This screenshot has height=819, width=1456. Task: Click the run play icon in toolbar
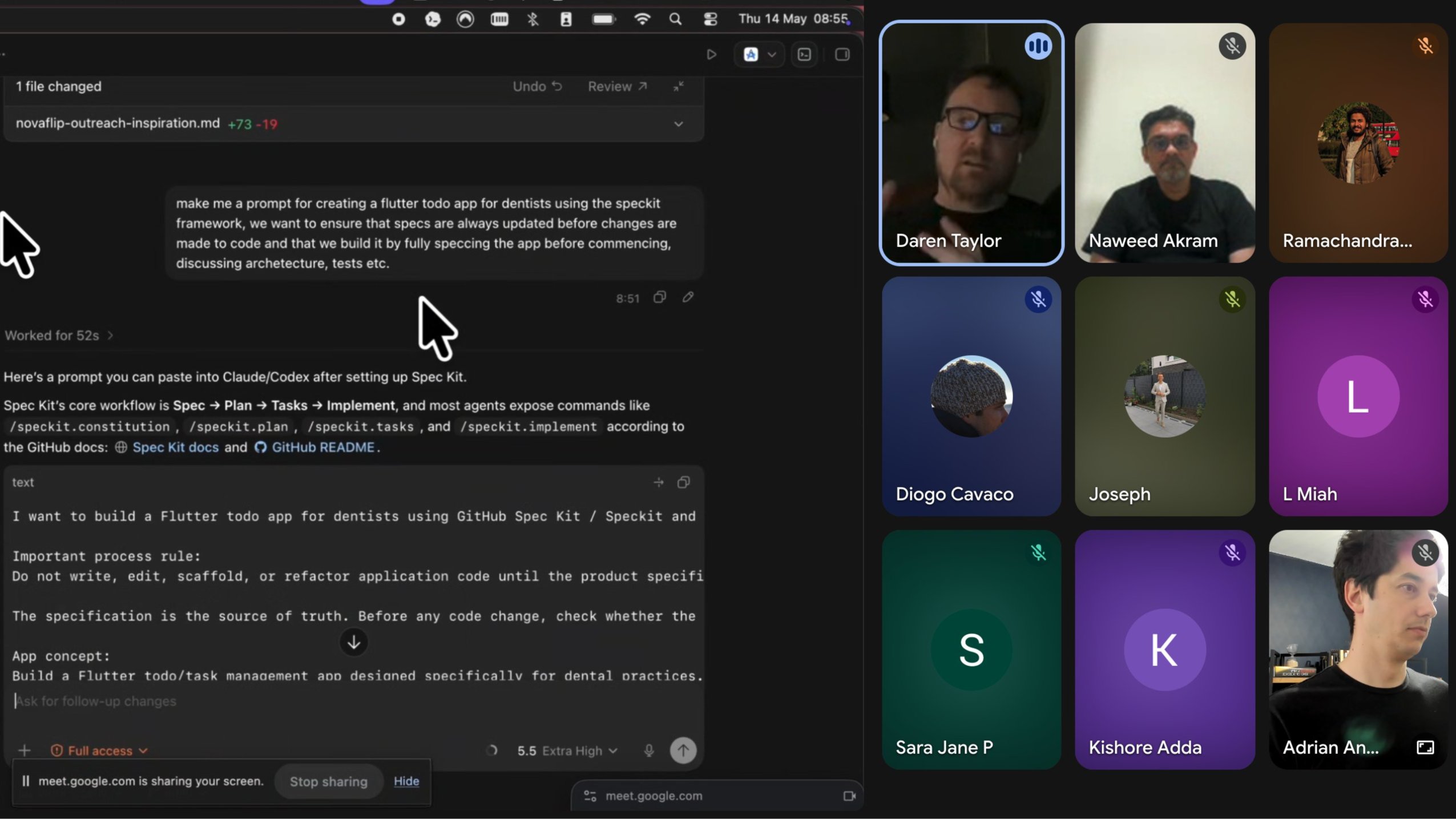pos(711,55)
